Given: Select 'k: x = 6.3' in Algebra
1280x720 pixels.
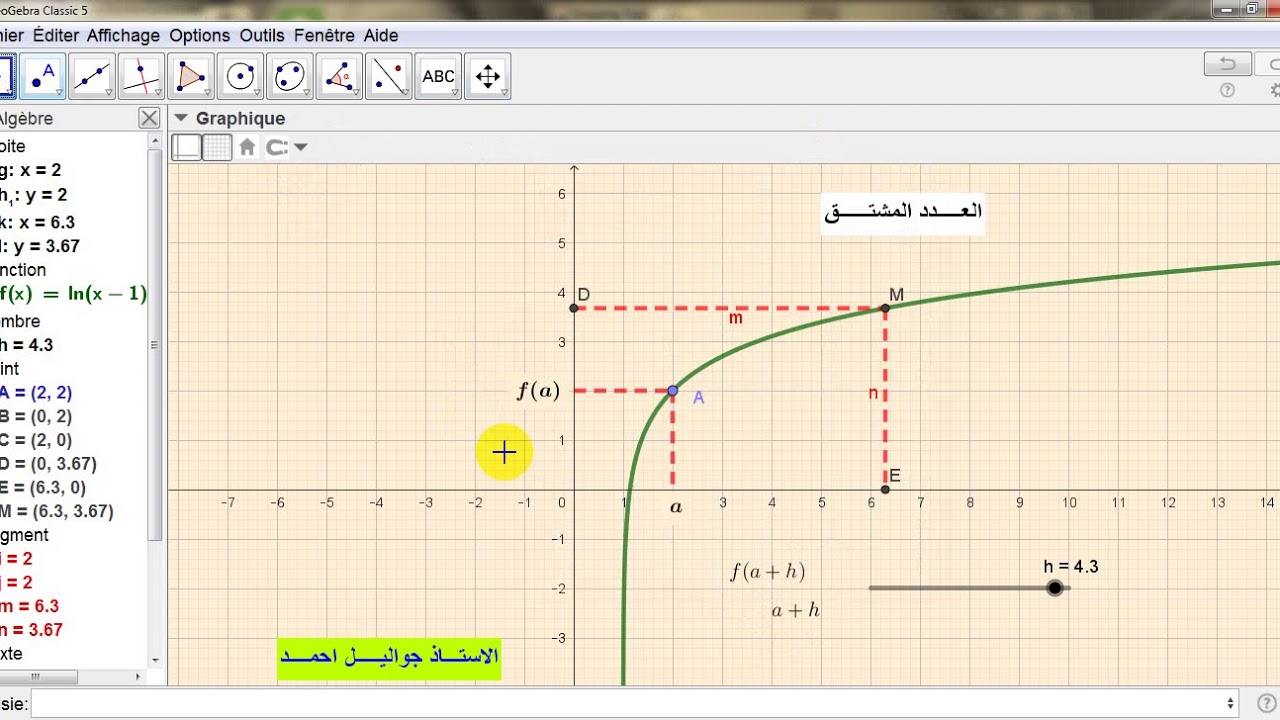Looking at the screenshot, I should [x=37, y=222].
